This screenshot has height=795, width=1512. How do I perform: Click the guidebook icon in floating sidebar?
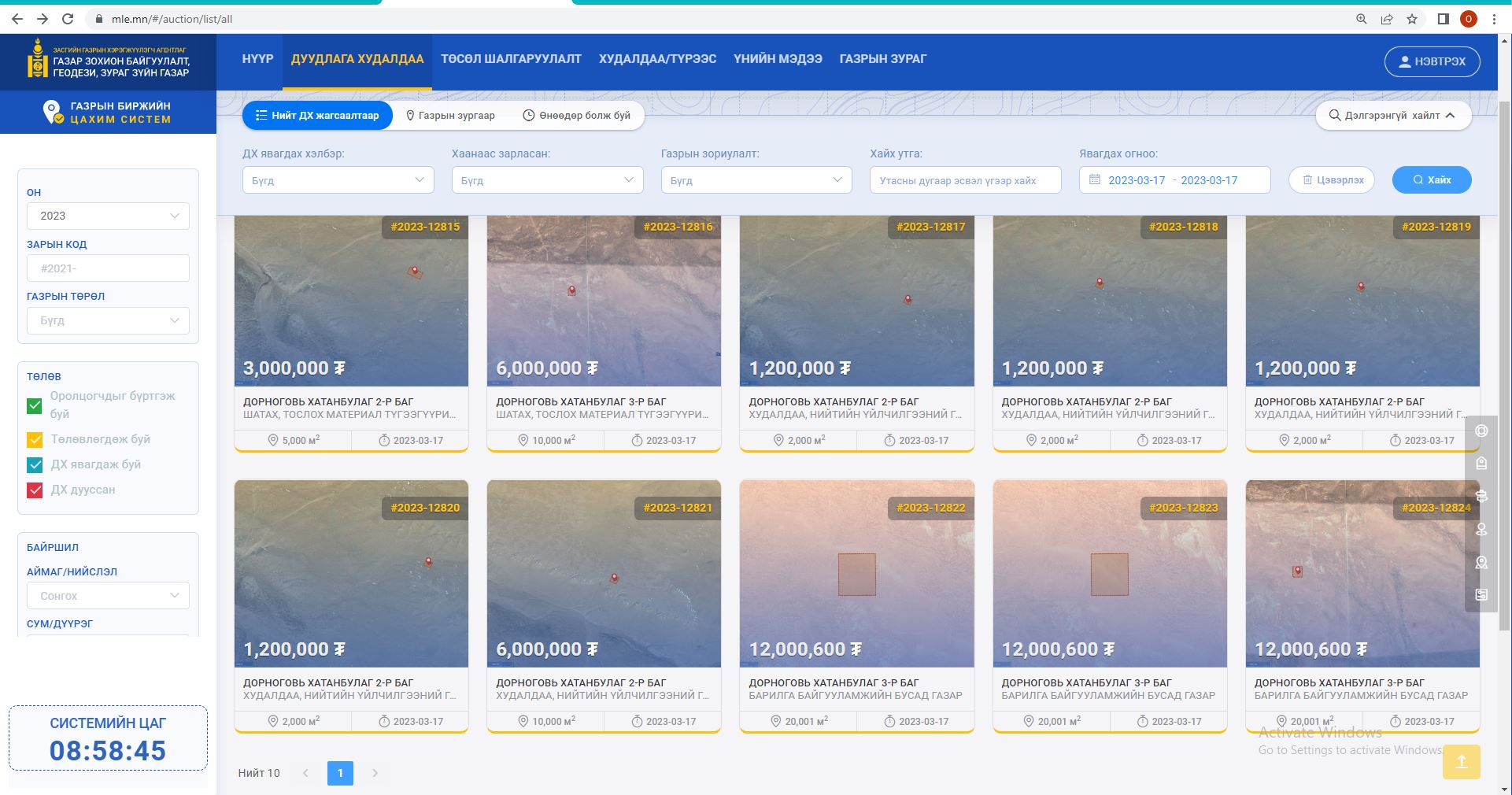coord(1481,464)
